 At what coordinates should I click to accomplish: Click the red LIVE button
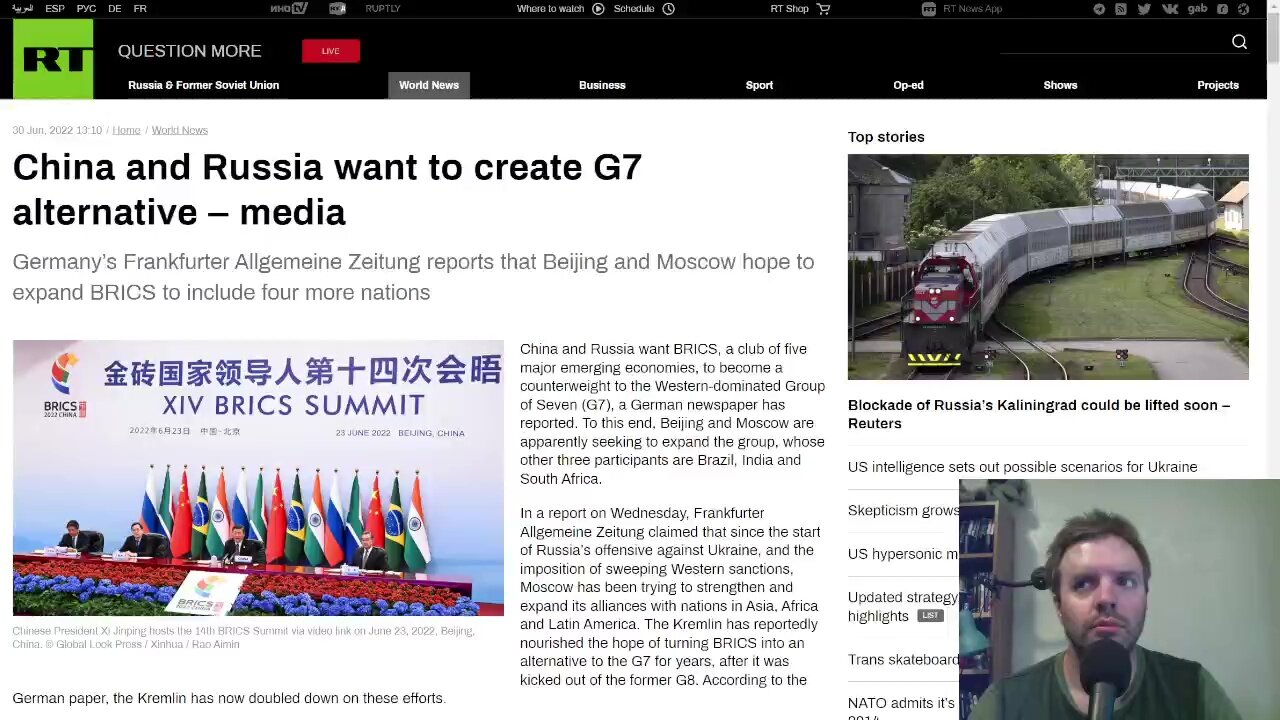tap(330, 51)
